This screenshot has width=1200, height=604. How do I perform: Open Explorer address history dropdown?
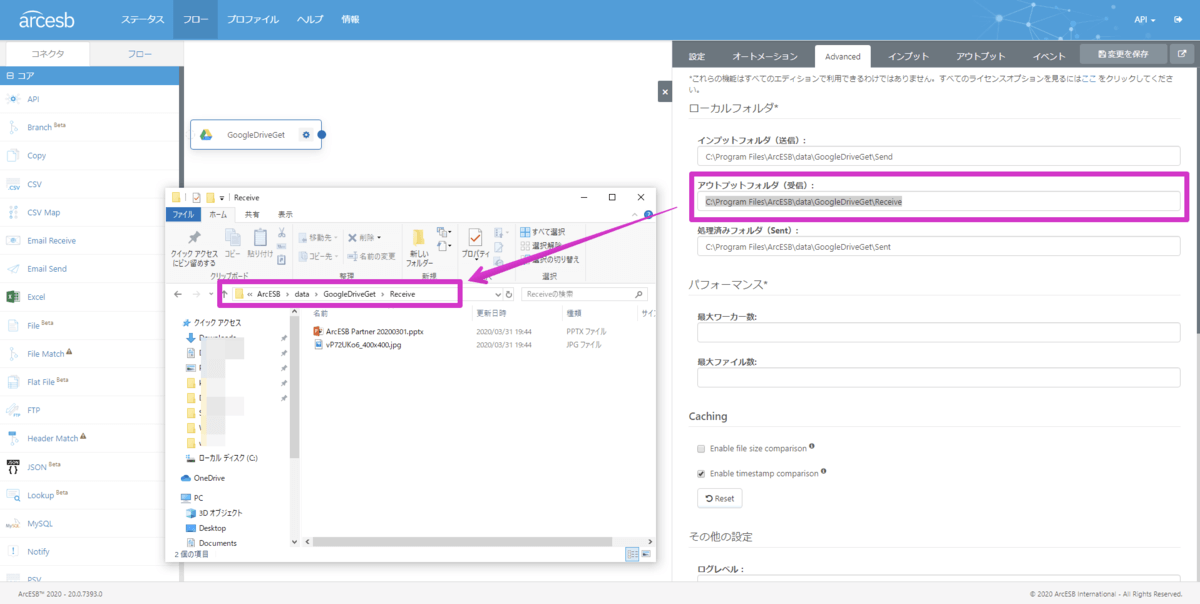pyautogui.click(x=497, y=294)
